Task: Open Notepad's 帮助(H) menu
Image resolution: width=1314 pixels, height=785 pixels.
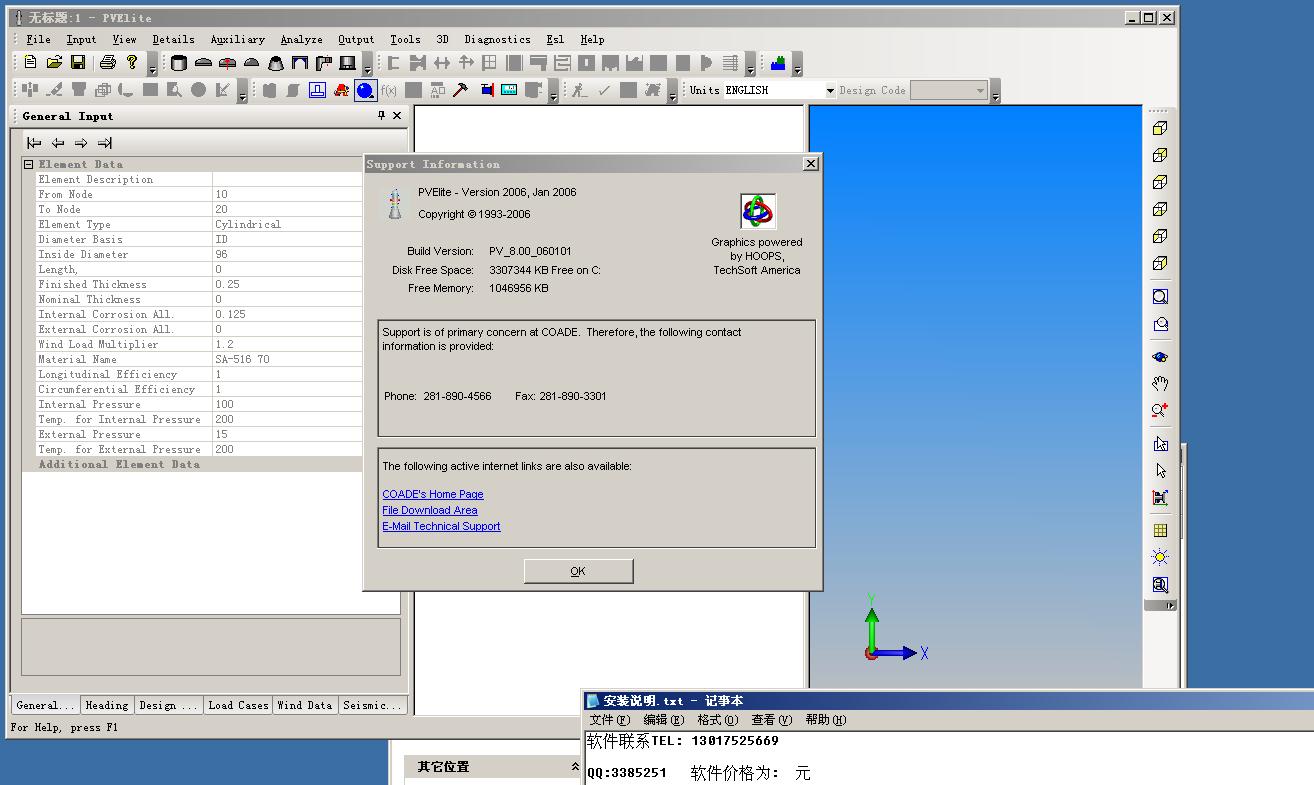Action: pyautogui.click(x=825, y=720)
